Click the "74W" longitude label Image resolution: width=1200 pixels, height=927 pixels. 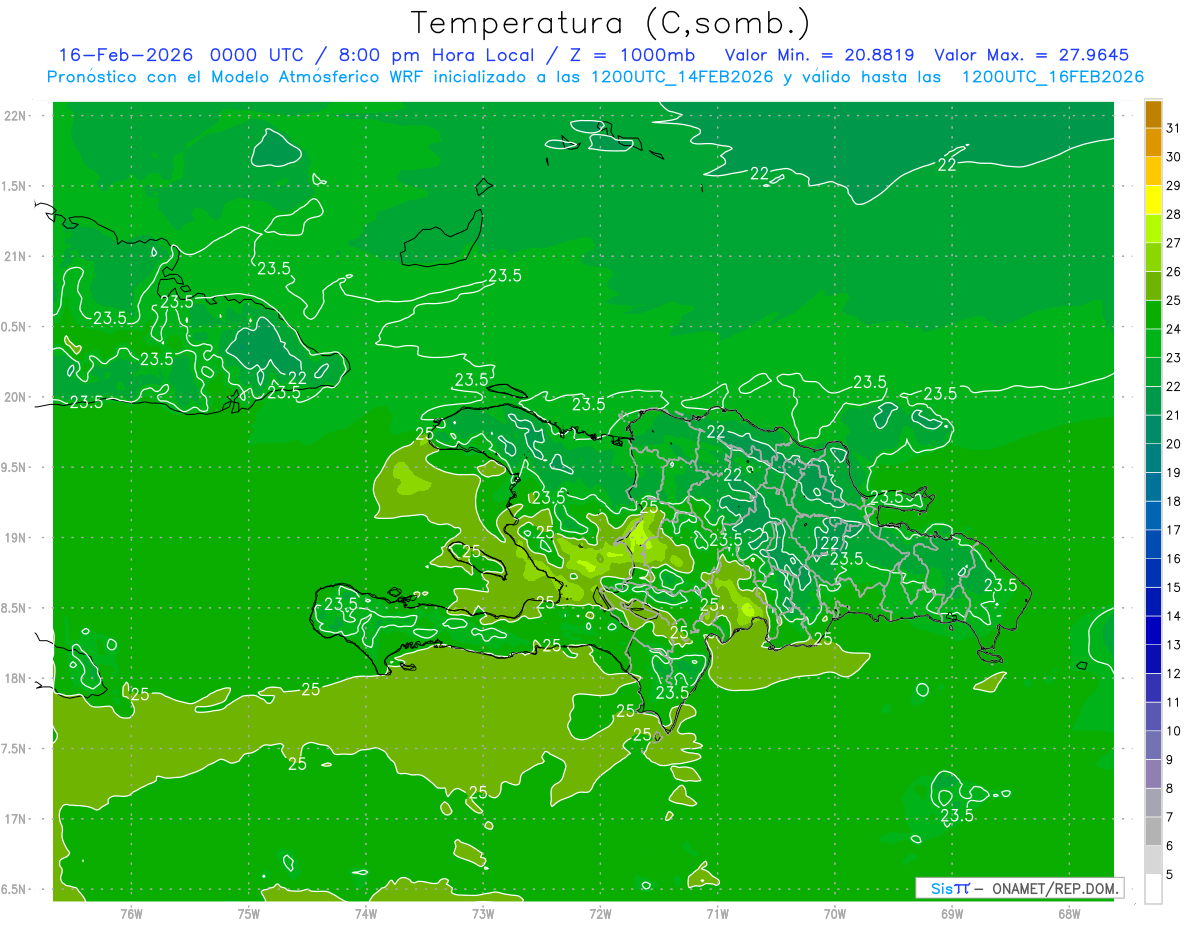(366, 914)
